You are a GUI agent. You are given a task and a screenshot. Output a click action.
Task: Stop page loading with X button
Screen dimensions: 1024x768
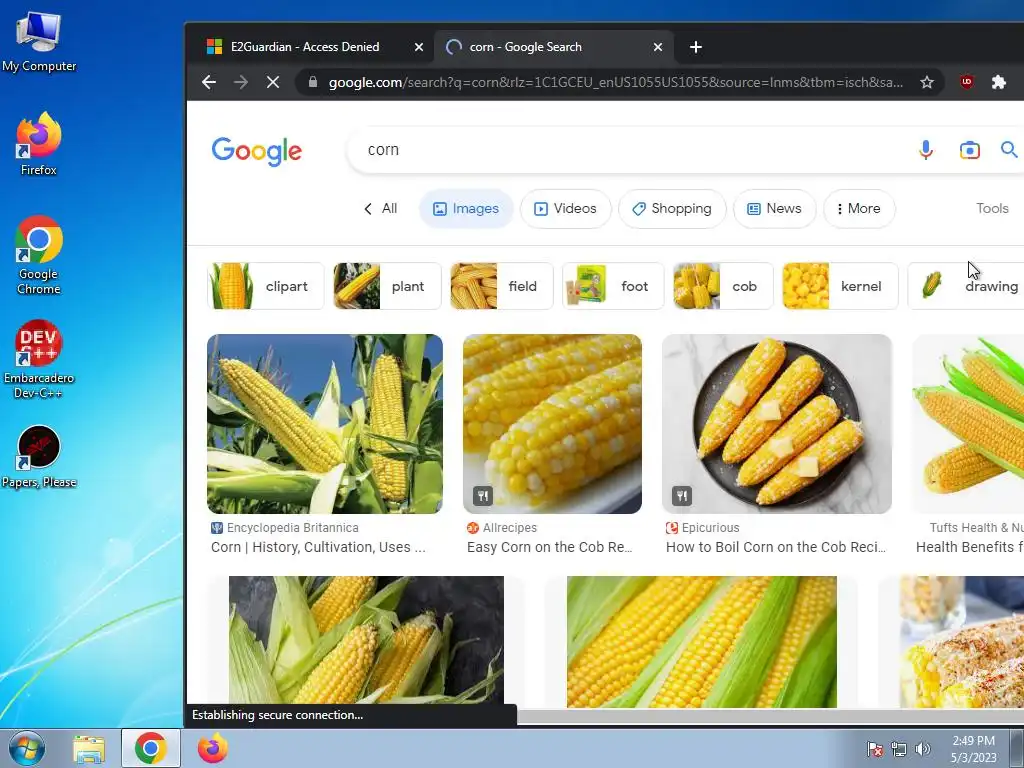[x=273, y=82]
